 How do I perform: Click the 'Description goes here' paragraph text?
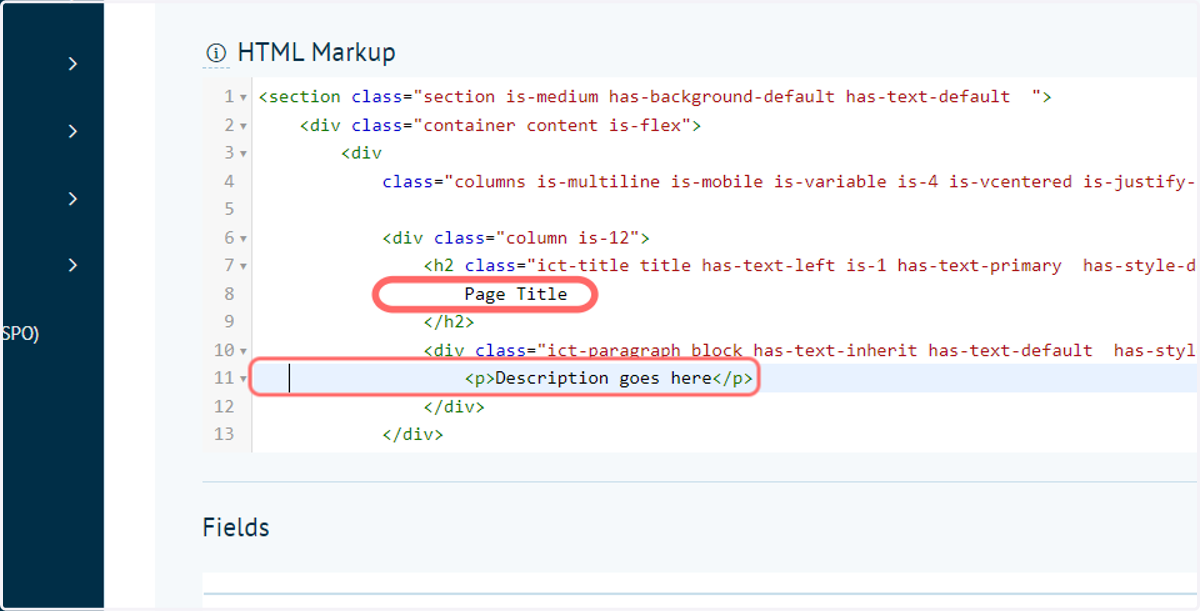click(603, 378)
